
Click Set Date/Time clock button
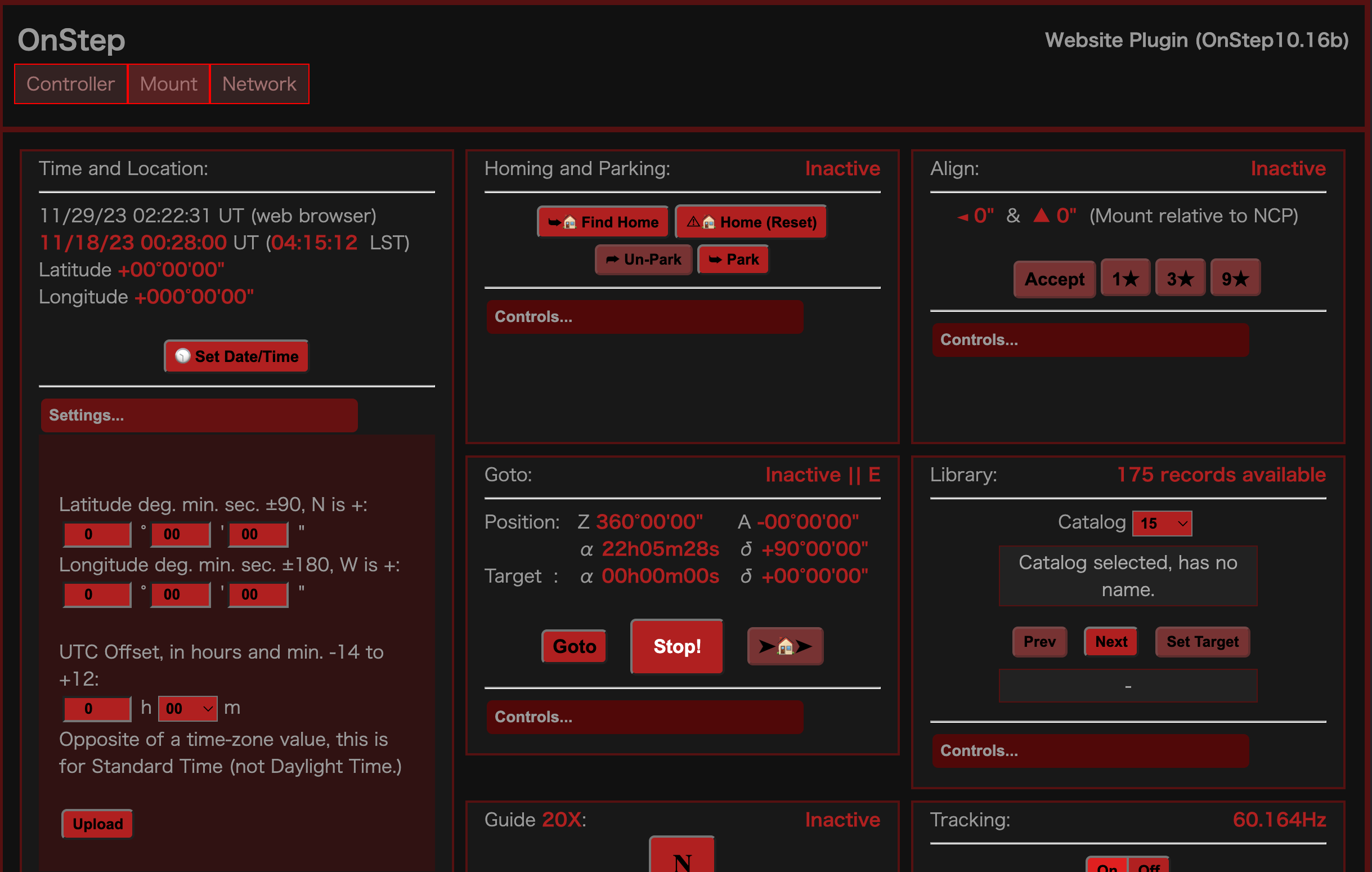click(236, 356)
